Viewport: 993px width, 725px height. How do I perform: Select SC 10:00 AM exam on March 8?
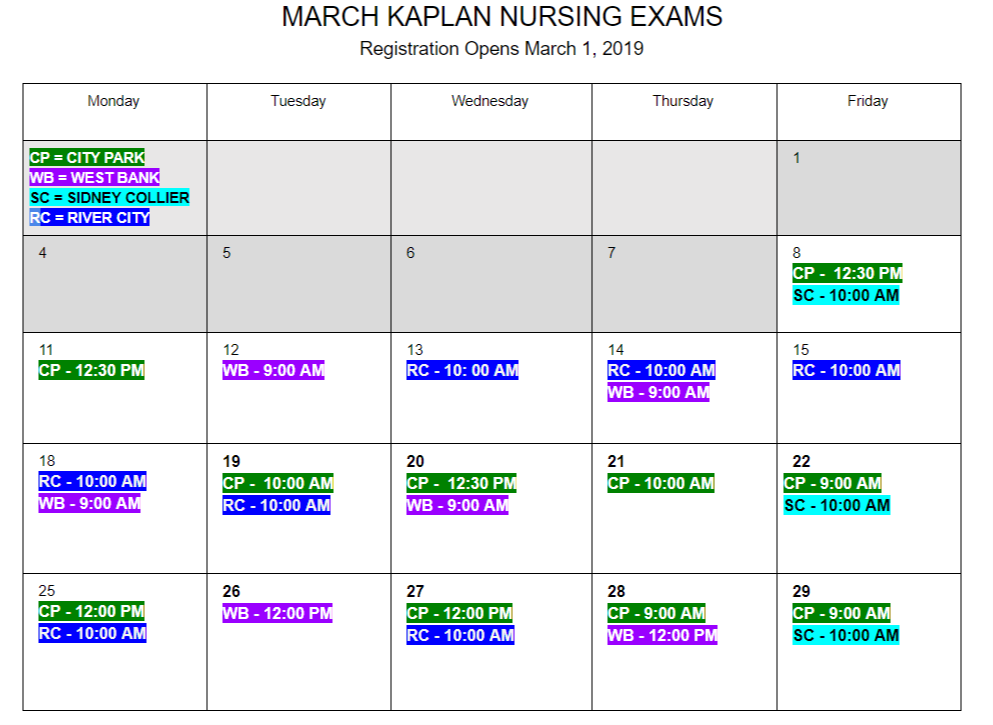click(x=845, y=296)
